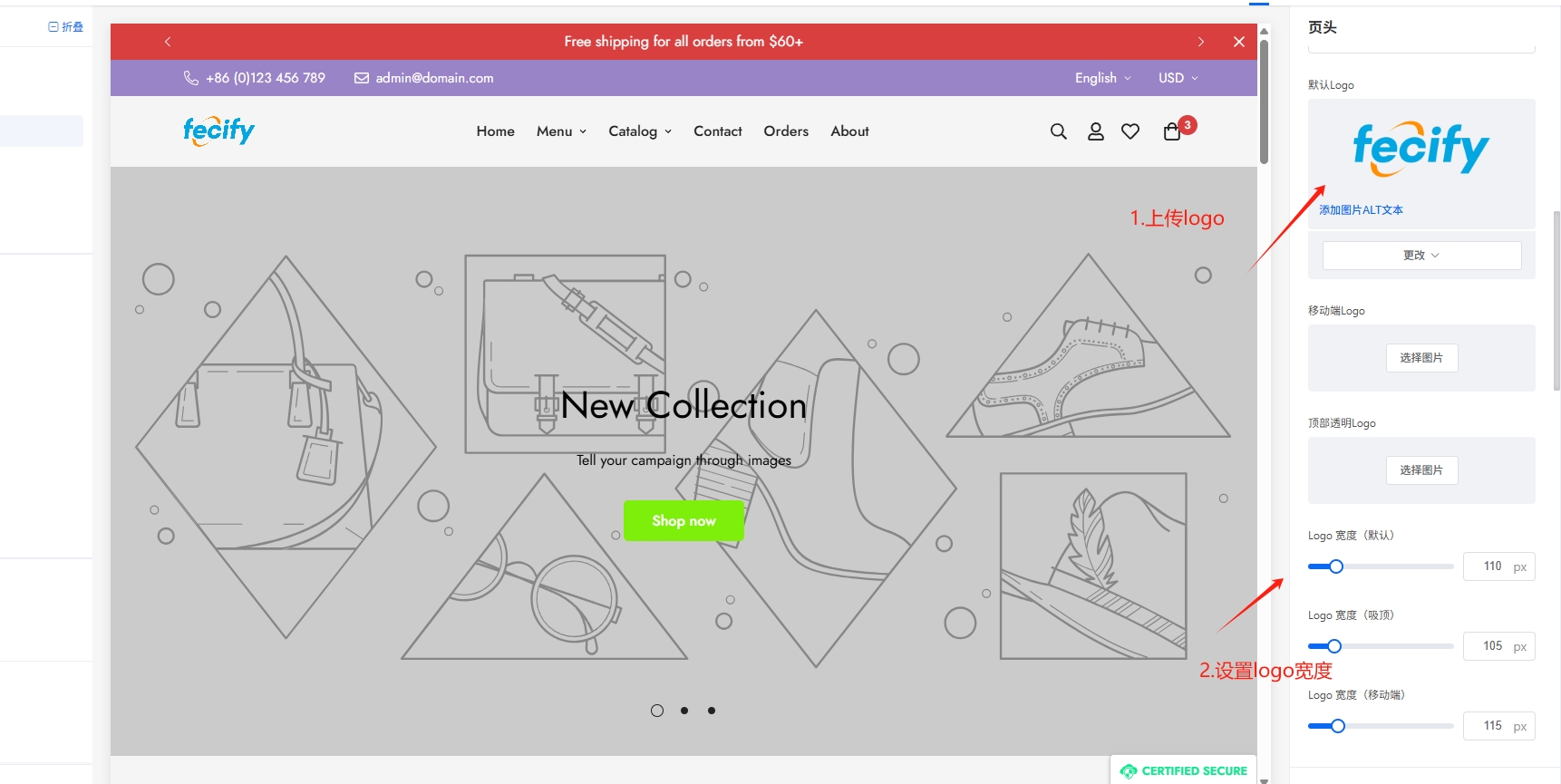Select the third carousel slide dot
This screenshot has height=784, width=1561.
point(712,711)
